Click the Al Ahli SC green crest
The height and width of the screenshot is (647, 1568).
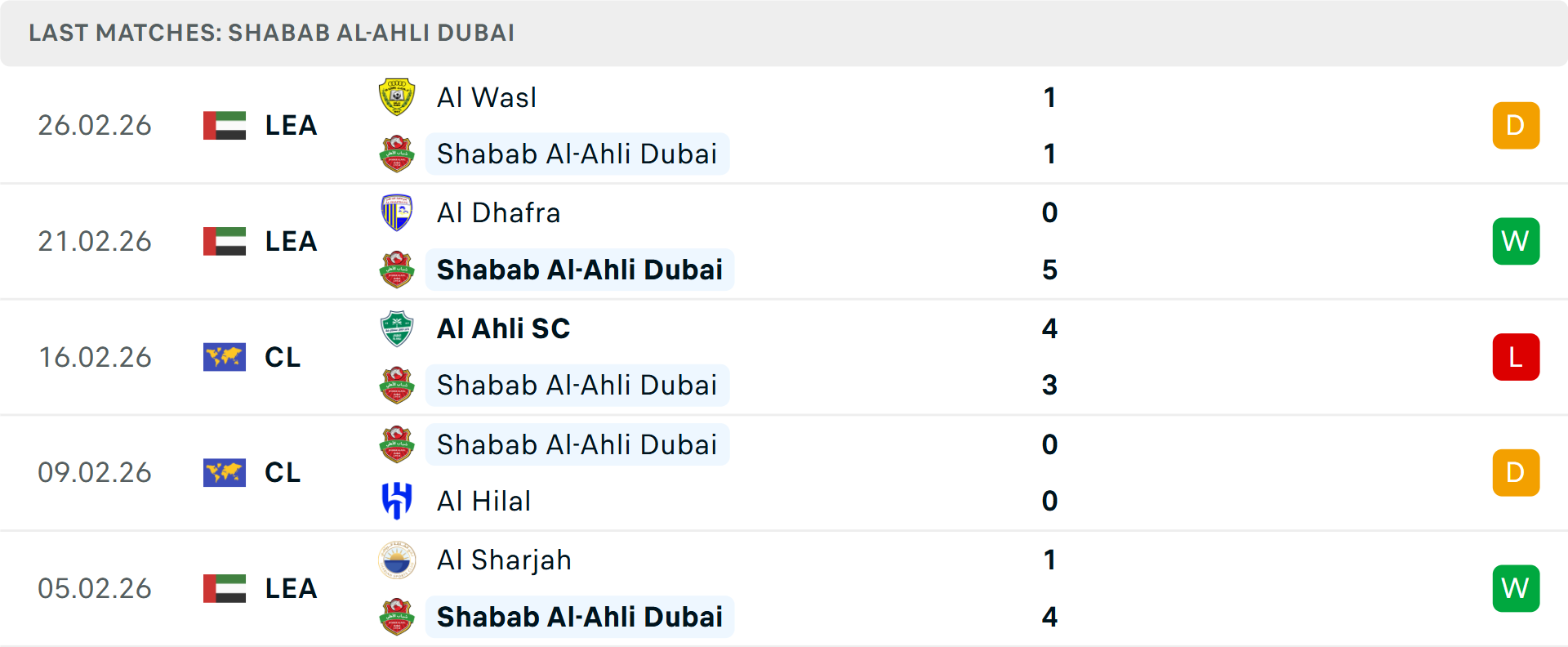[x=398, y=328]
